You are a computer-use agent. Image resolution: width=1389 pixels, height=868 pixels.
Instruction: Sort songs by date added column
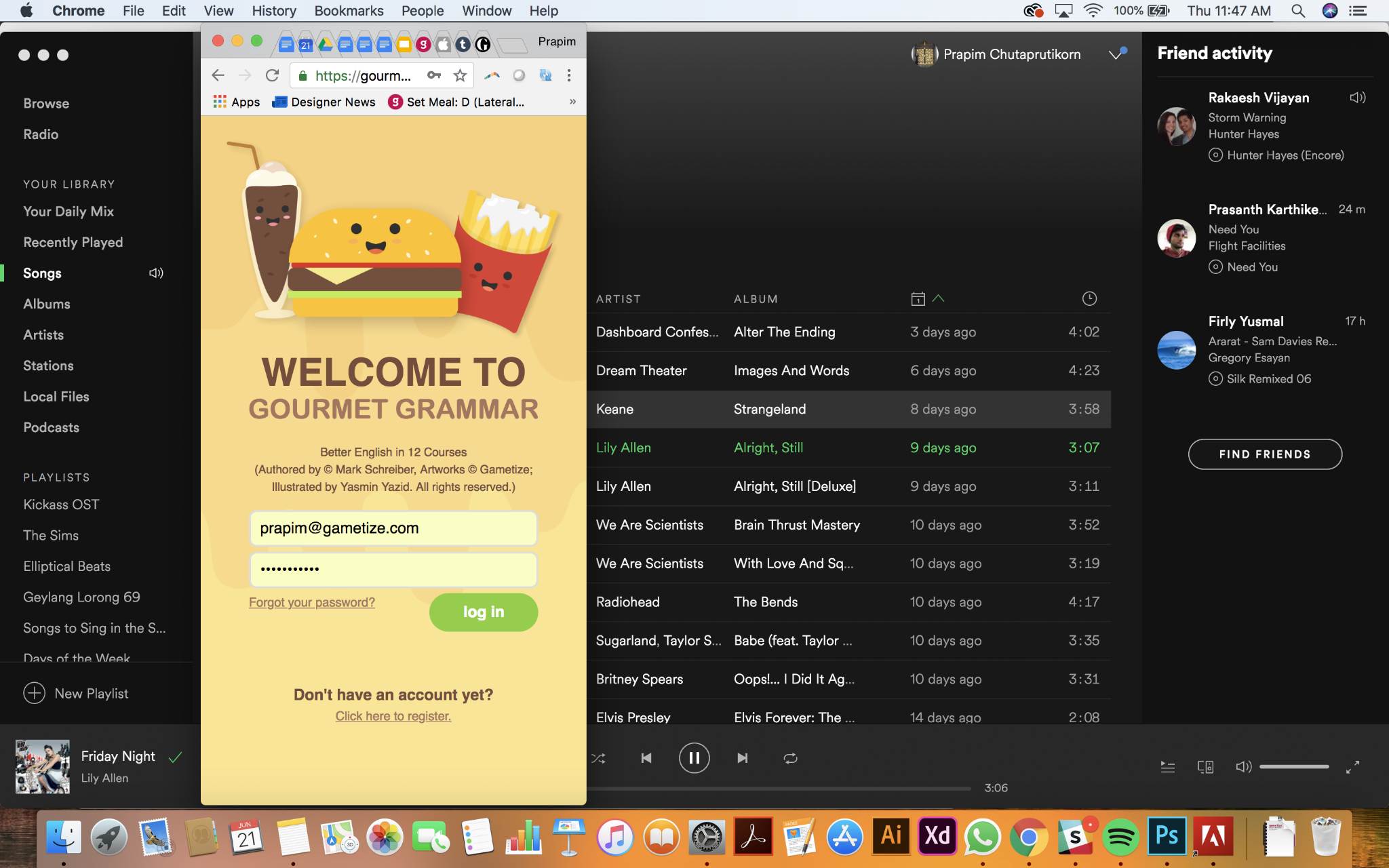pos(927,298)
